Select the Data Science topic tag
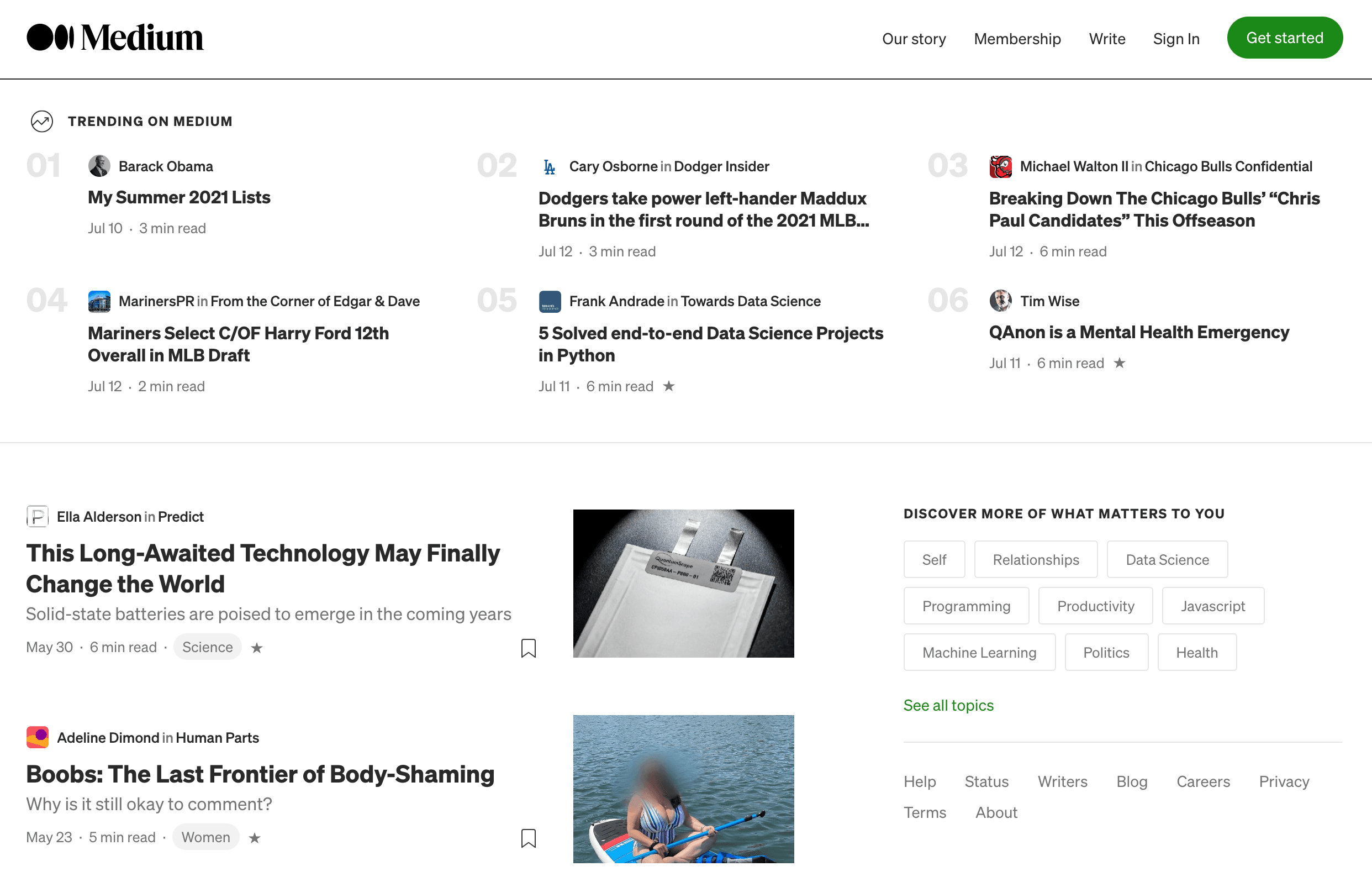The width and height of the screenshot is (1372, 882). tap(1167, 560)
